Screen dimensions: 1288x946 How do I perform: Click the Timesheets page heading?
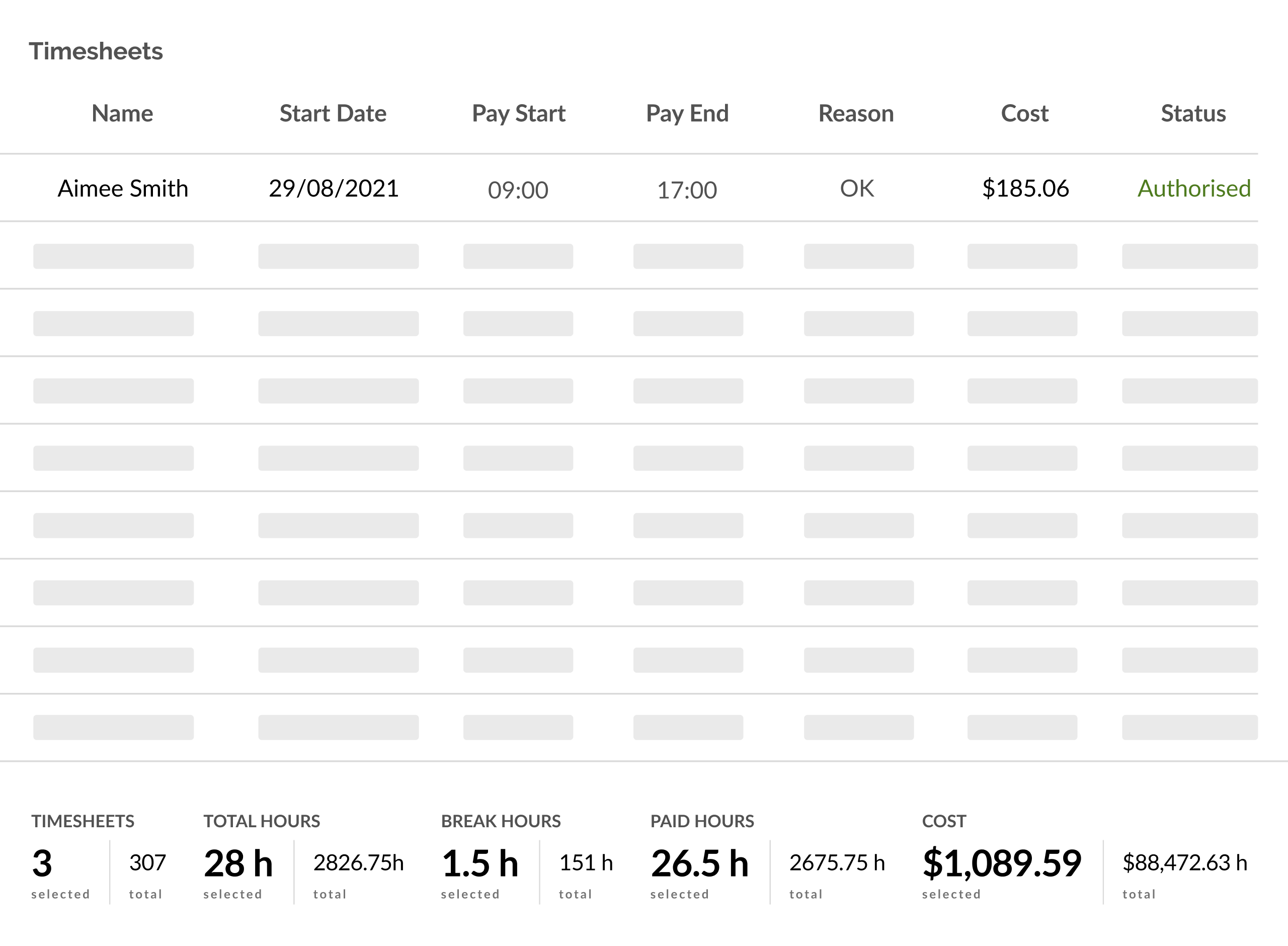click(96, 51)
